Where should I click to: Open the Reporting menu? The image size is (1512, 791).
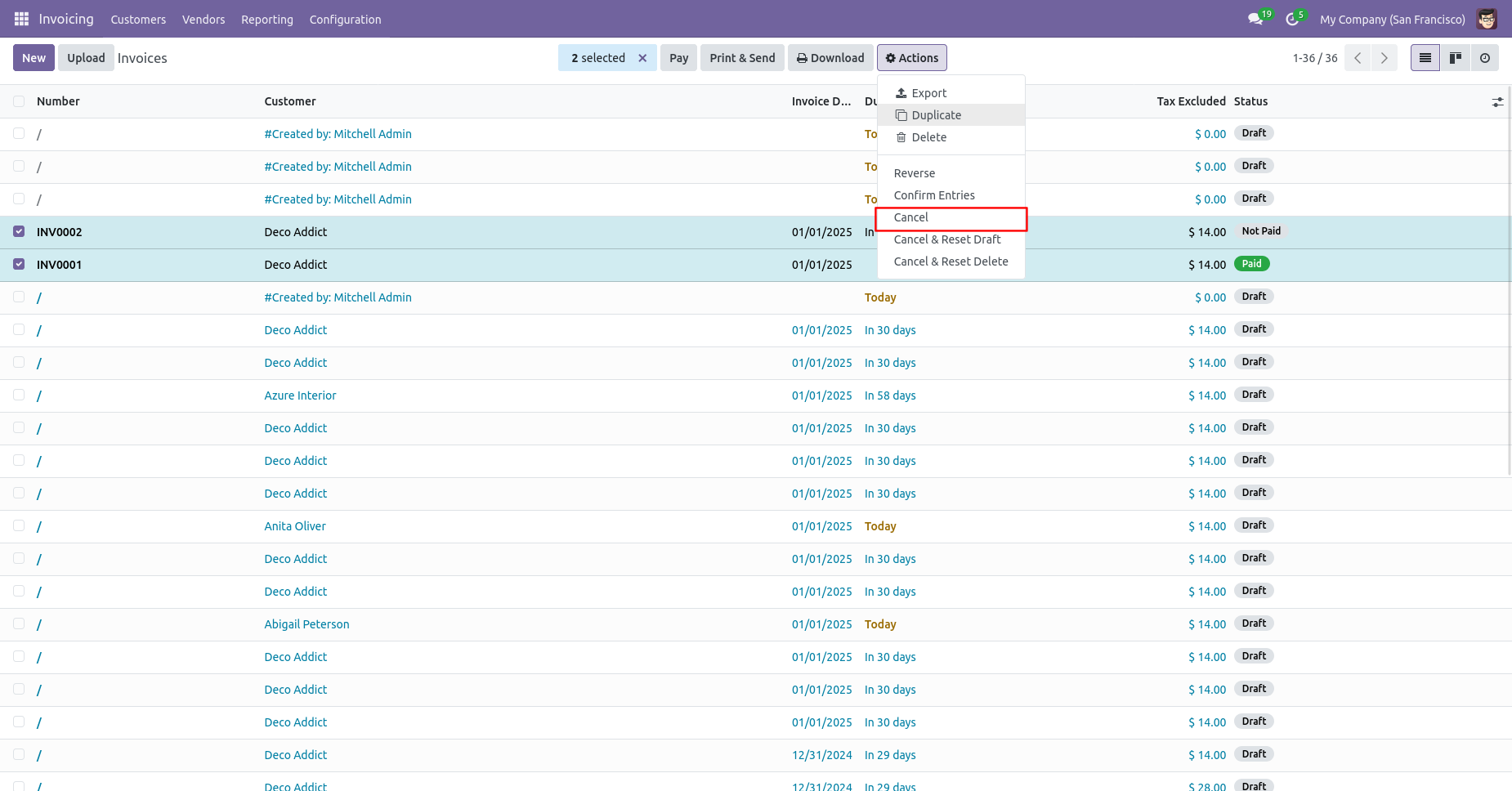click(267, 20)
